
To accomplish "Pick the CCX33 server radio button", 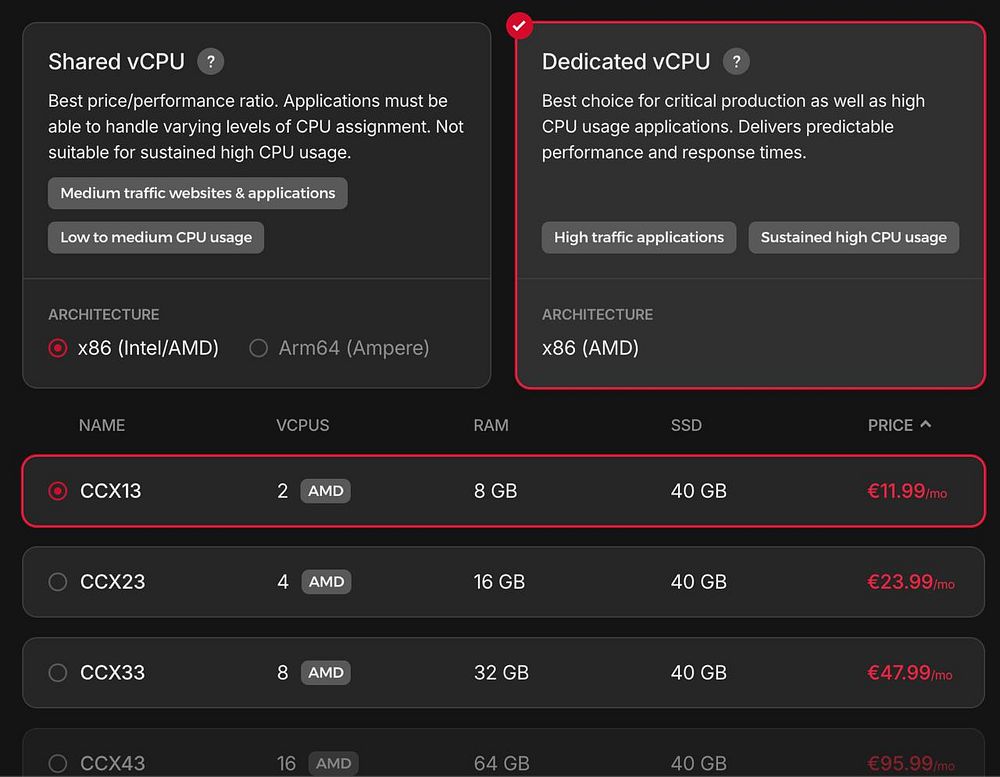I will tap(58, 673).
